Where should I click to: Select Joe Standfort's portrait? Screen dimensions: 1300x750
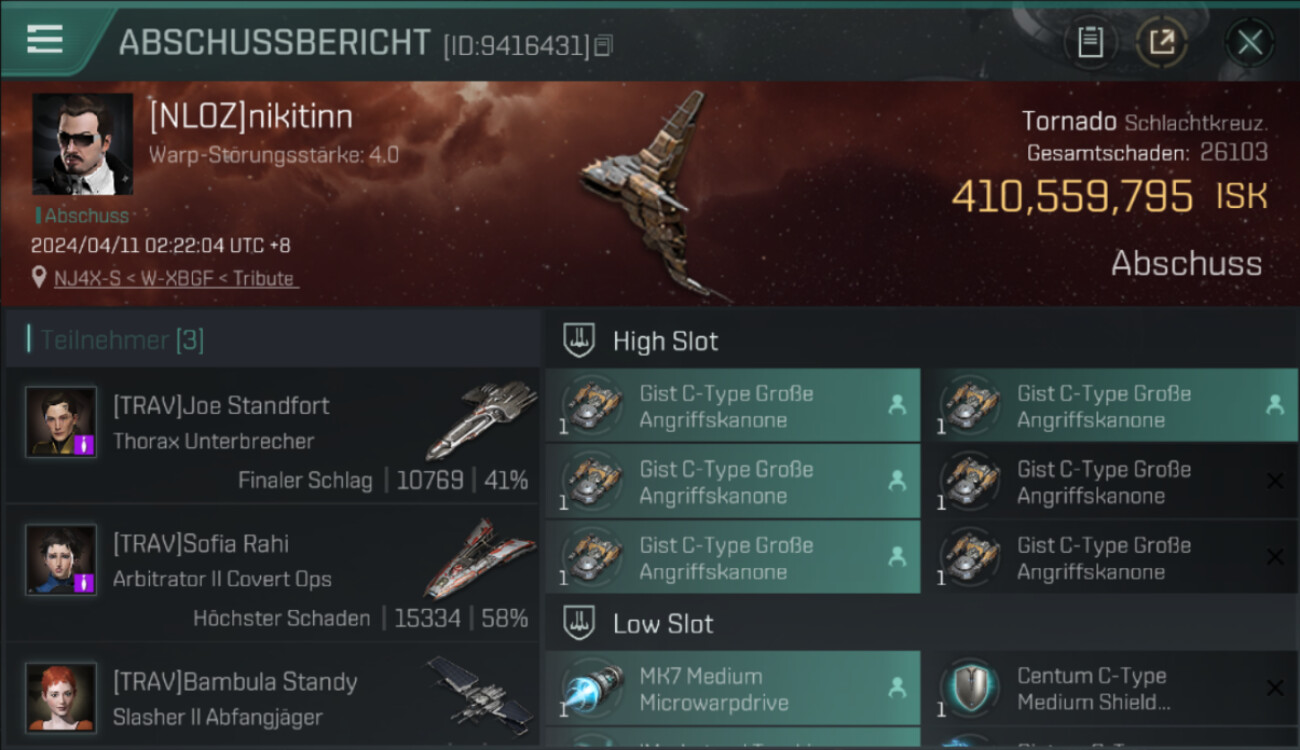point(61,422)
